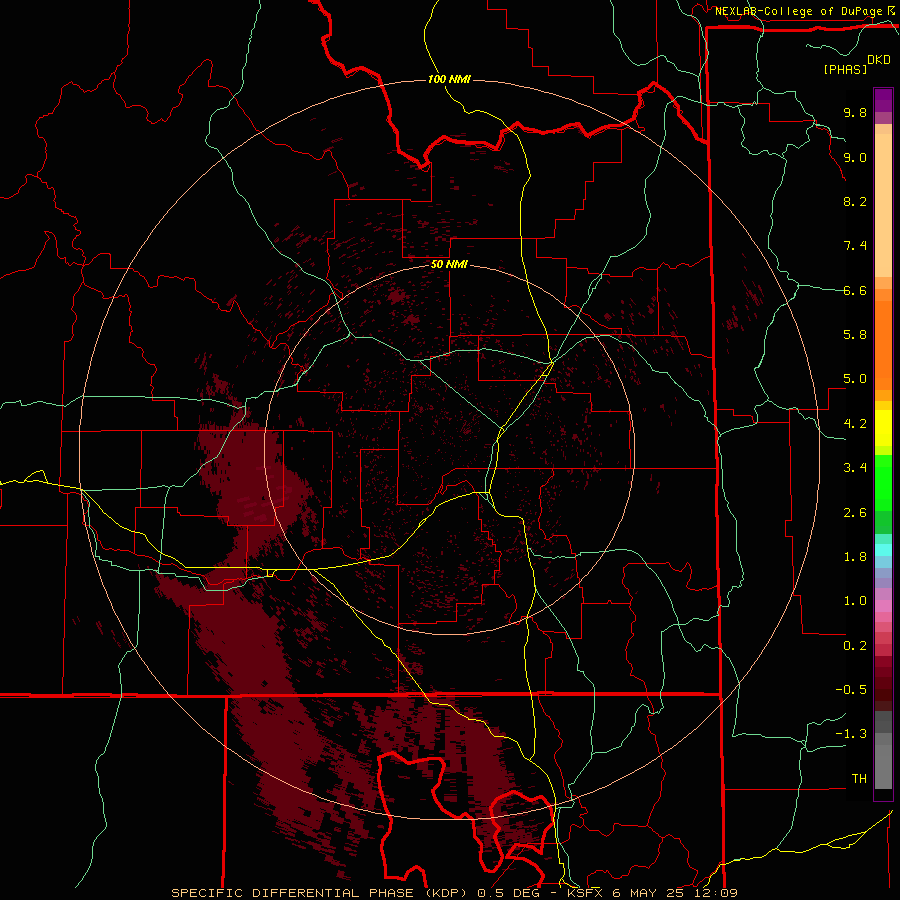Click the 2.6 value on the color scale

pyautogui.click(x=855, y=513)
